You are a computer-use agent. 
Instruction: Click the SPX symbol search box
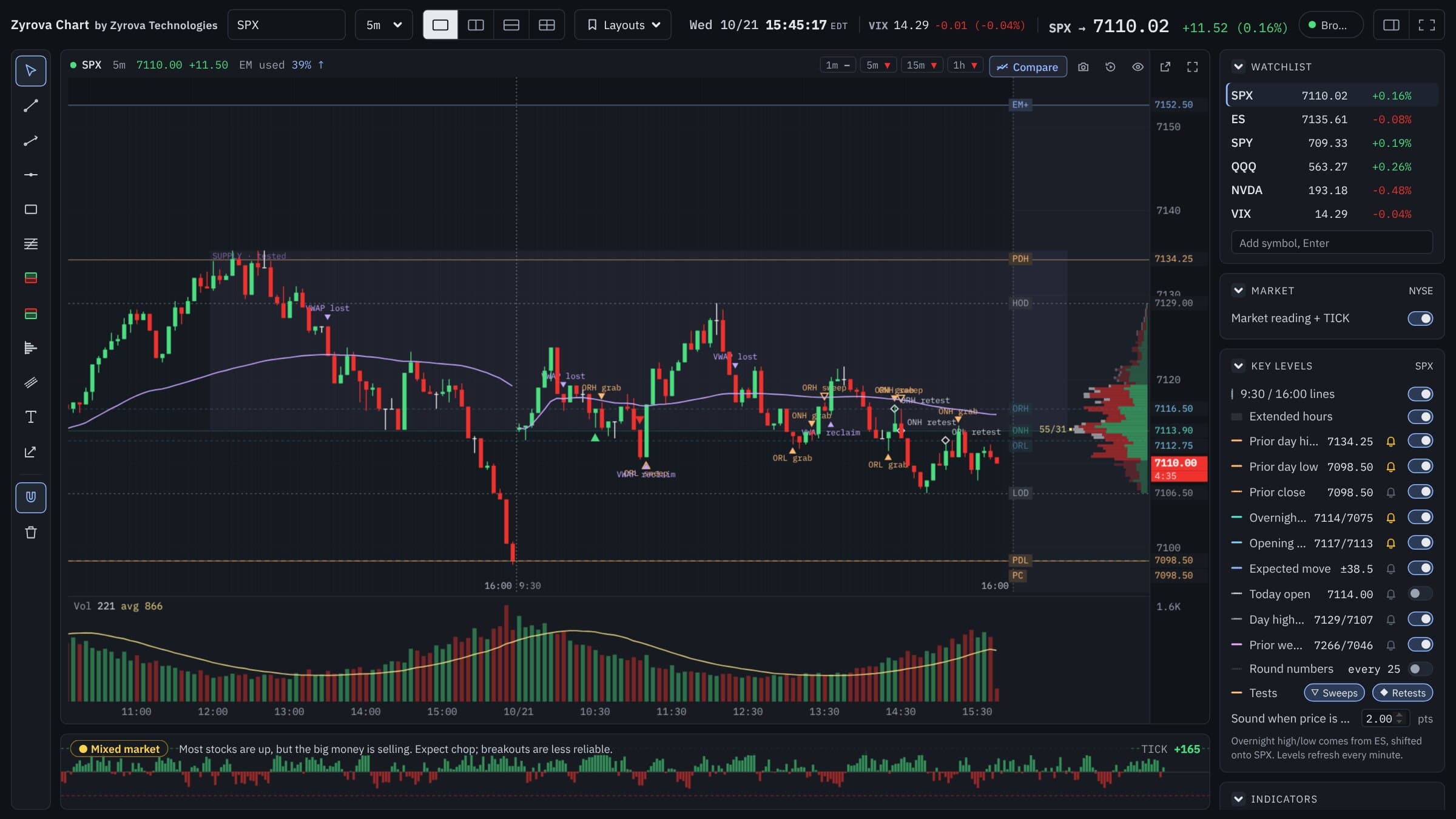[286, 25]
